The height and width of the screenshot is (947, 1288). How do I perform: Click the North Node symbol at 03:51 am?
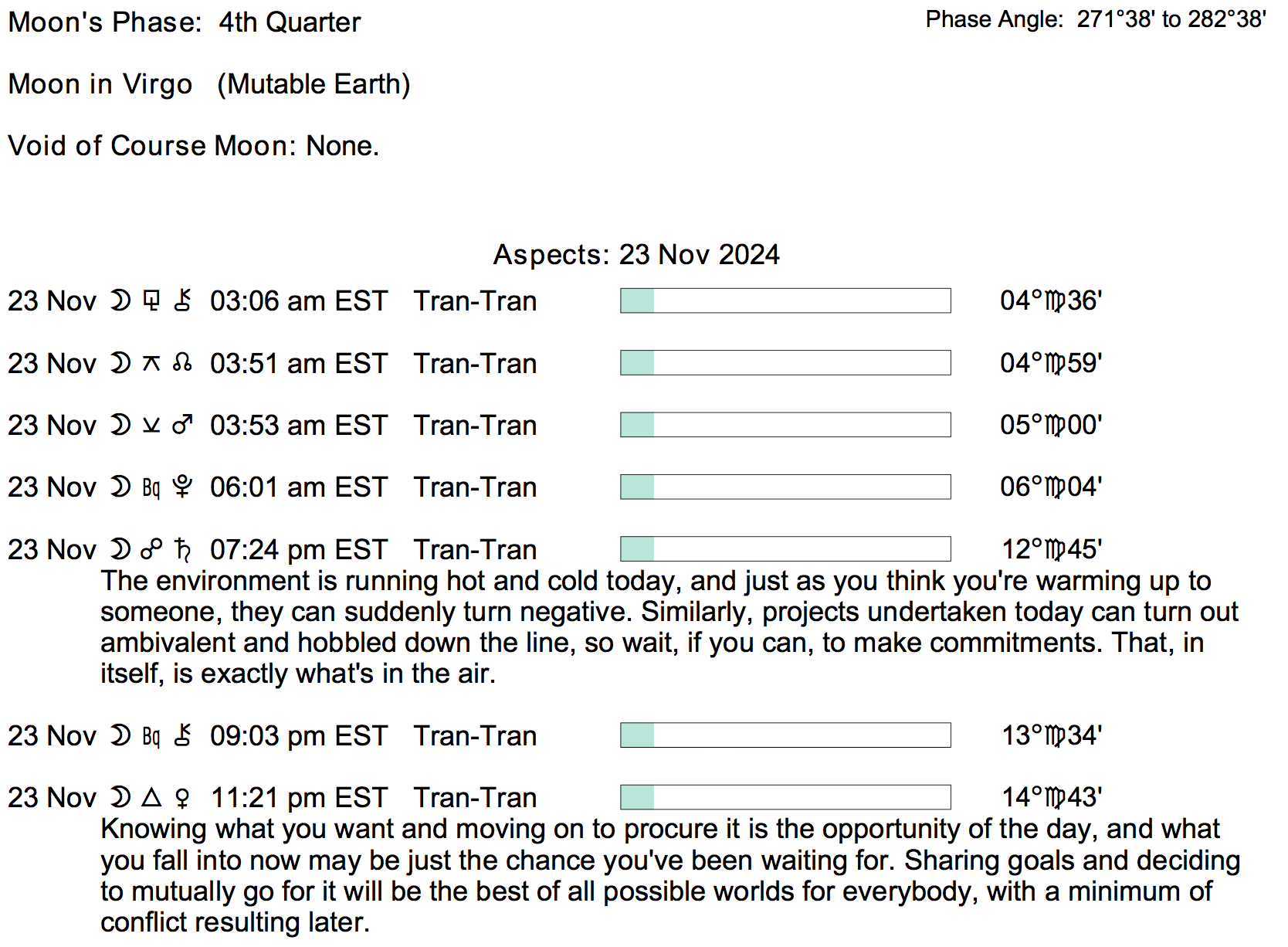coord(183,363)
